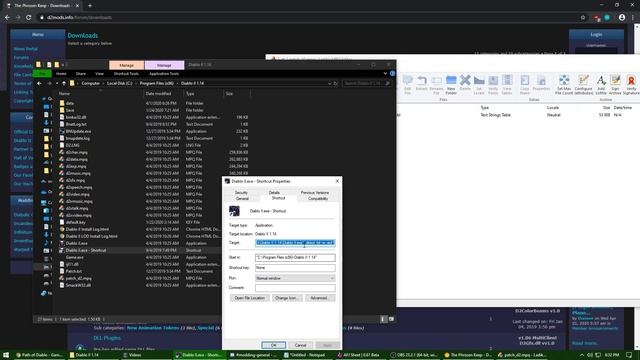Image resolution: width=640 pixels, height=360 pixels.
Task: Click the Extract icon in MPQ editor ribbon
Action: 422,82
